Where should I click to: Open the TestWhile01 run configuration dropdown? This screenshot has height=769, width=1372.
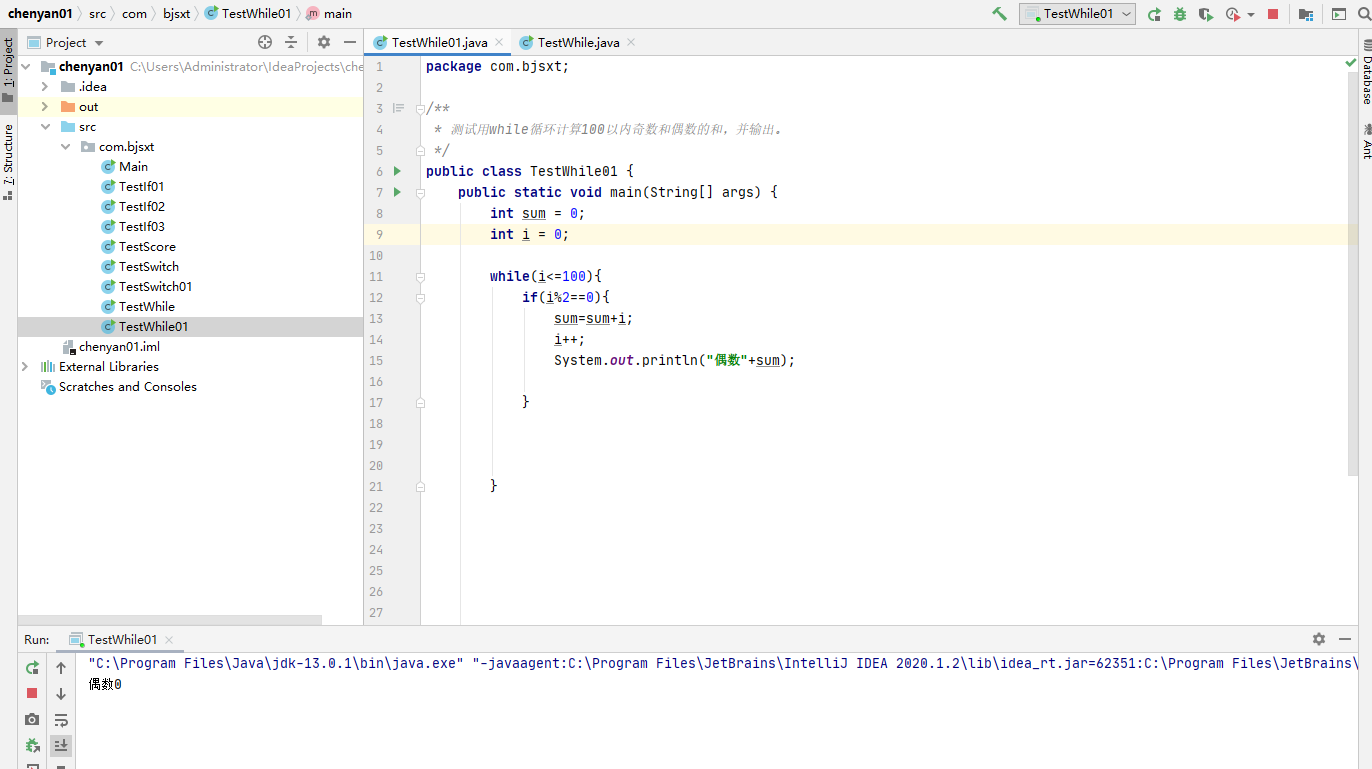tap(1077, 14)
